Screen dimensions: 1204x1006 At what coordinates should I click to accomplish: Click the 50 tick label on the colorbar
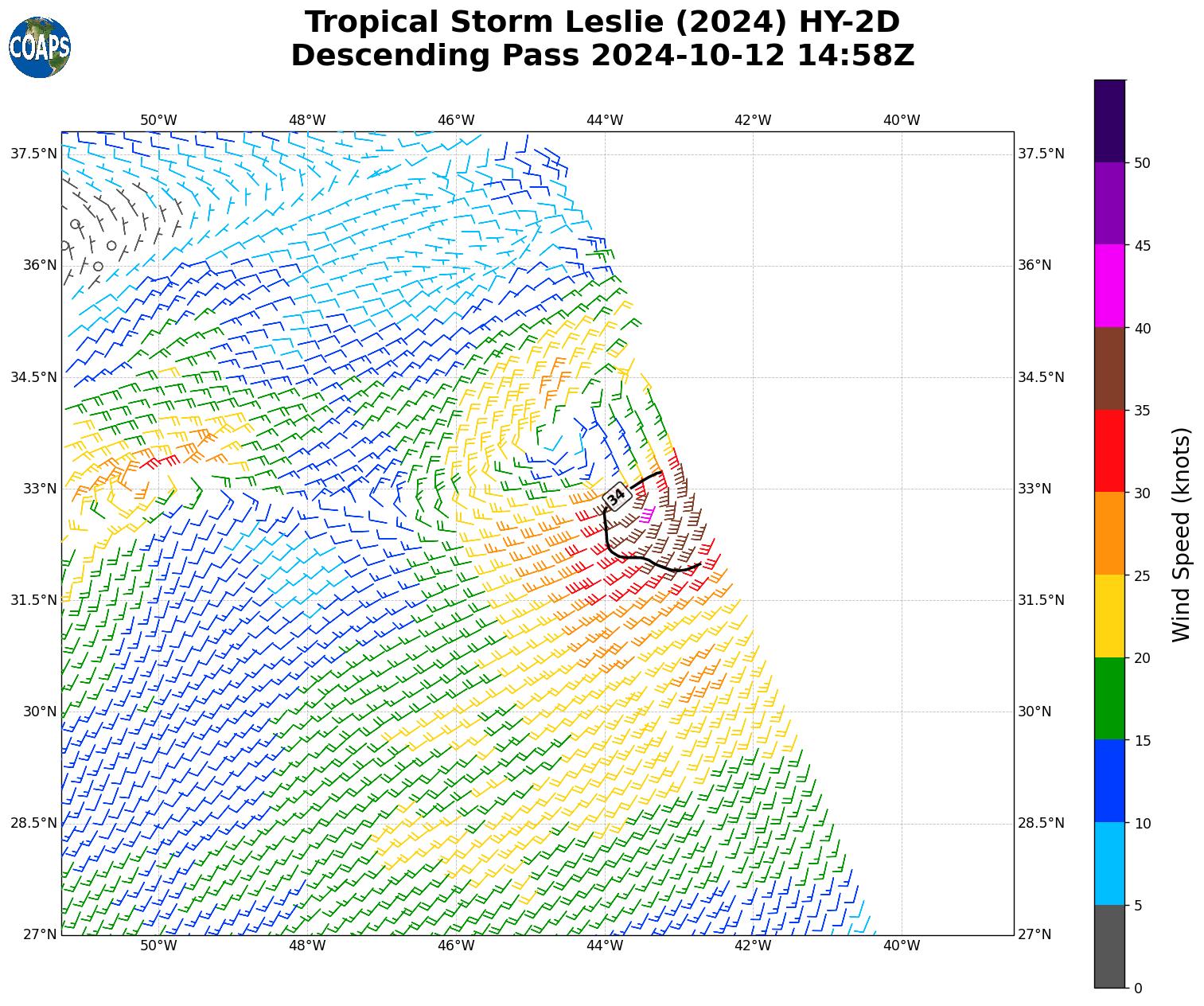(x=1143, y=163)
